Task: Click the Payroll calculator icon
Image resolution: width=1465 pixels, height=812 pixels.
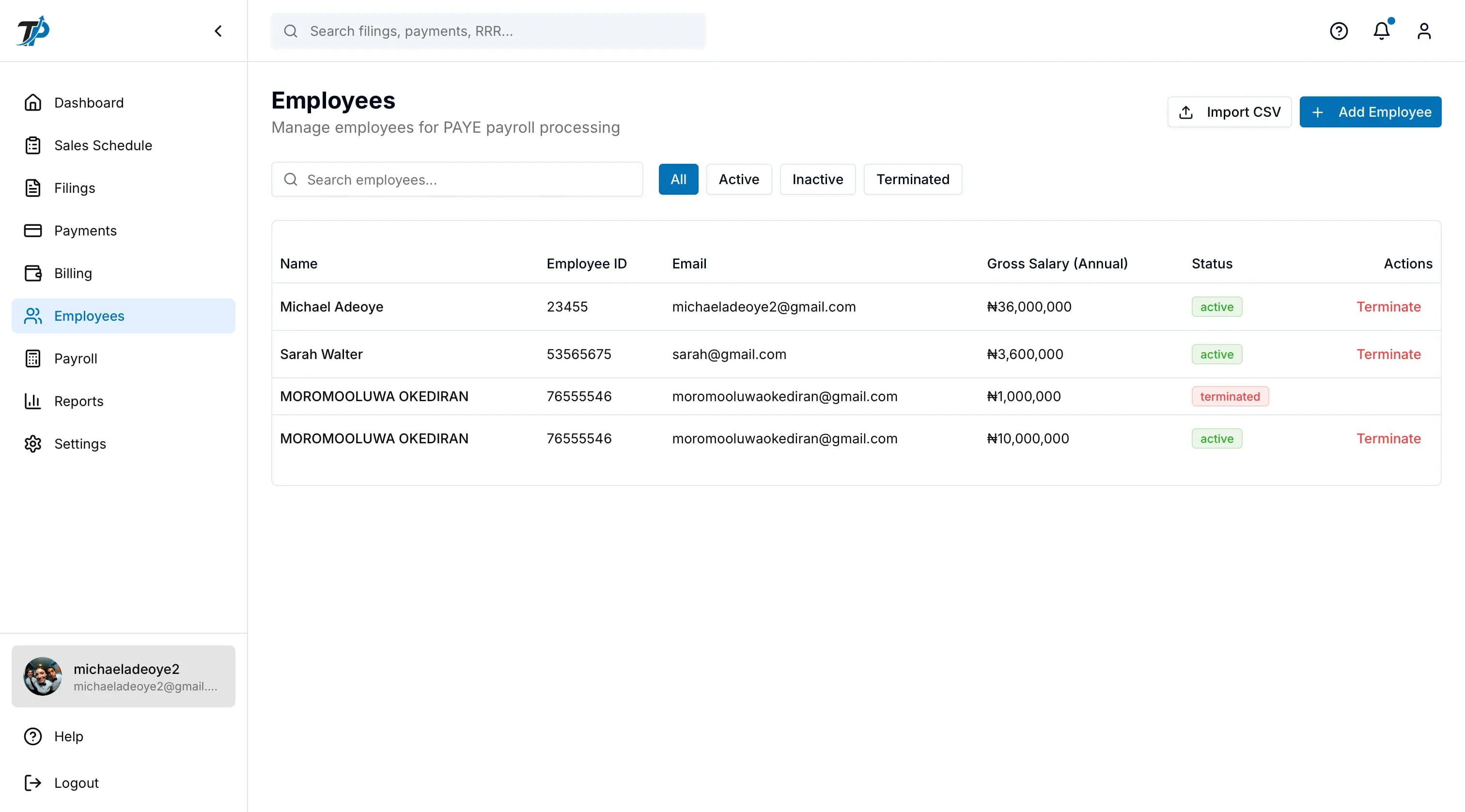Action: pos(33,358)
